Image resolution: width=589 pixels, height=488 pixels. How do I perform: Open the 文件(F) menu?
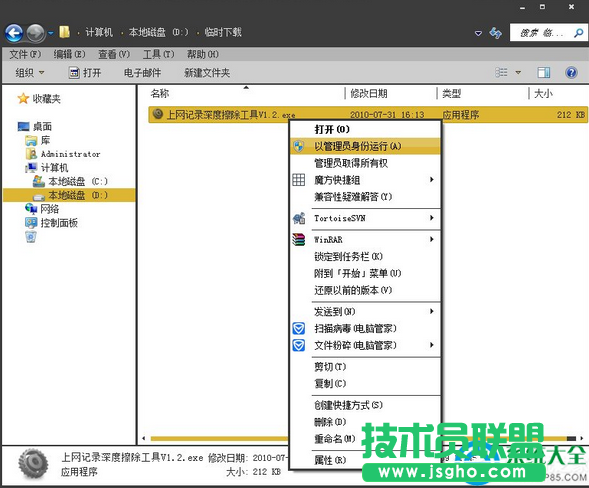click(x=25, y=54)
